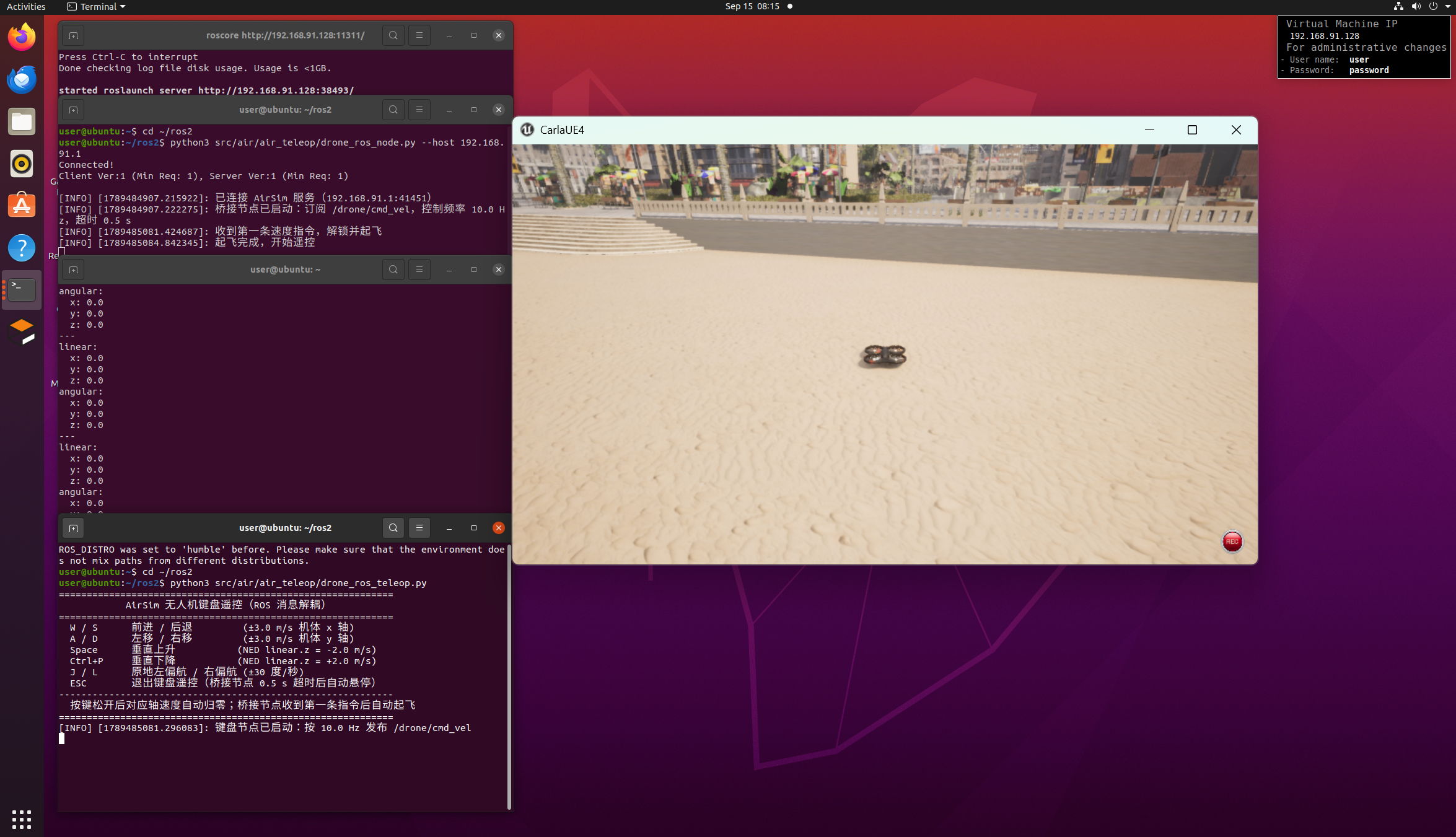Close the teleop terminal with red button
Viewport: 1456px width, 837px height.
pos(499,528)
